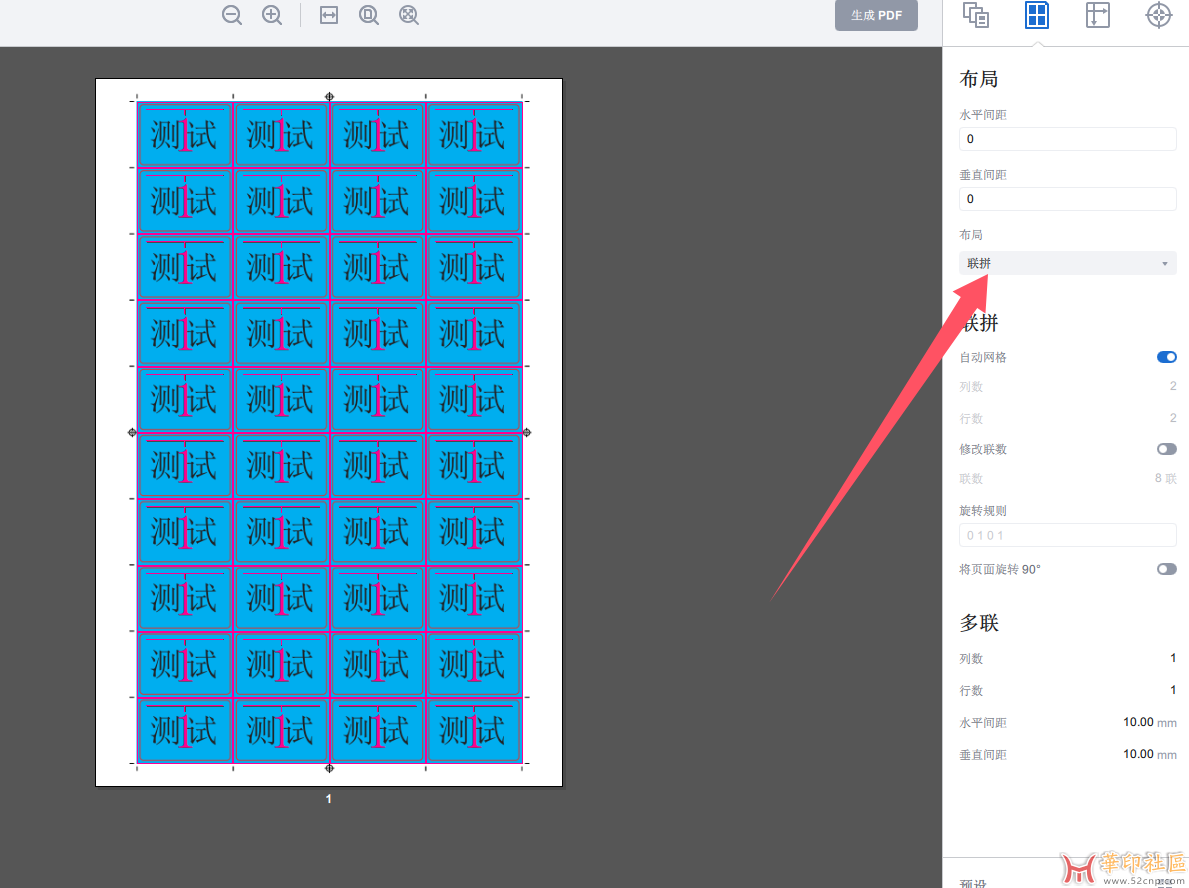Click the 行数 value 1 under 多联
The height and width of the screenshot is (888, 1189).
(1172, 689)
